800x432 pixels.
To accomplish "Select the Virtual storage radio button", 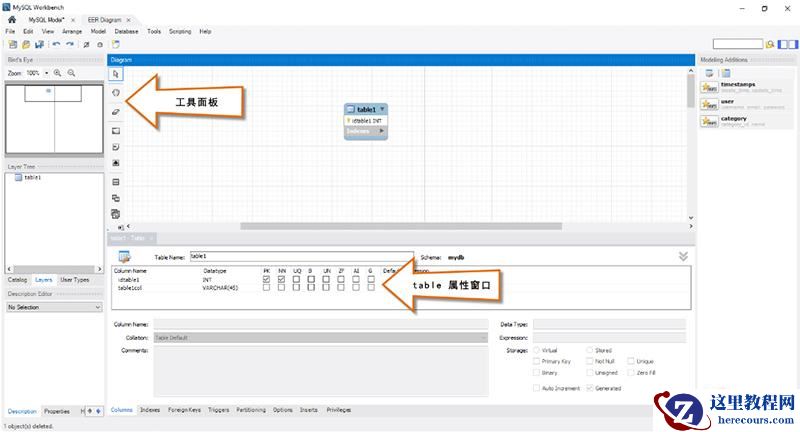I will click(536, 350).
